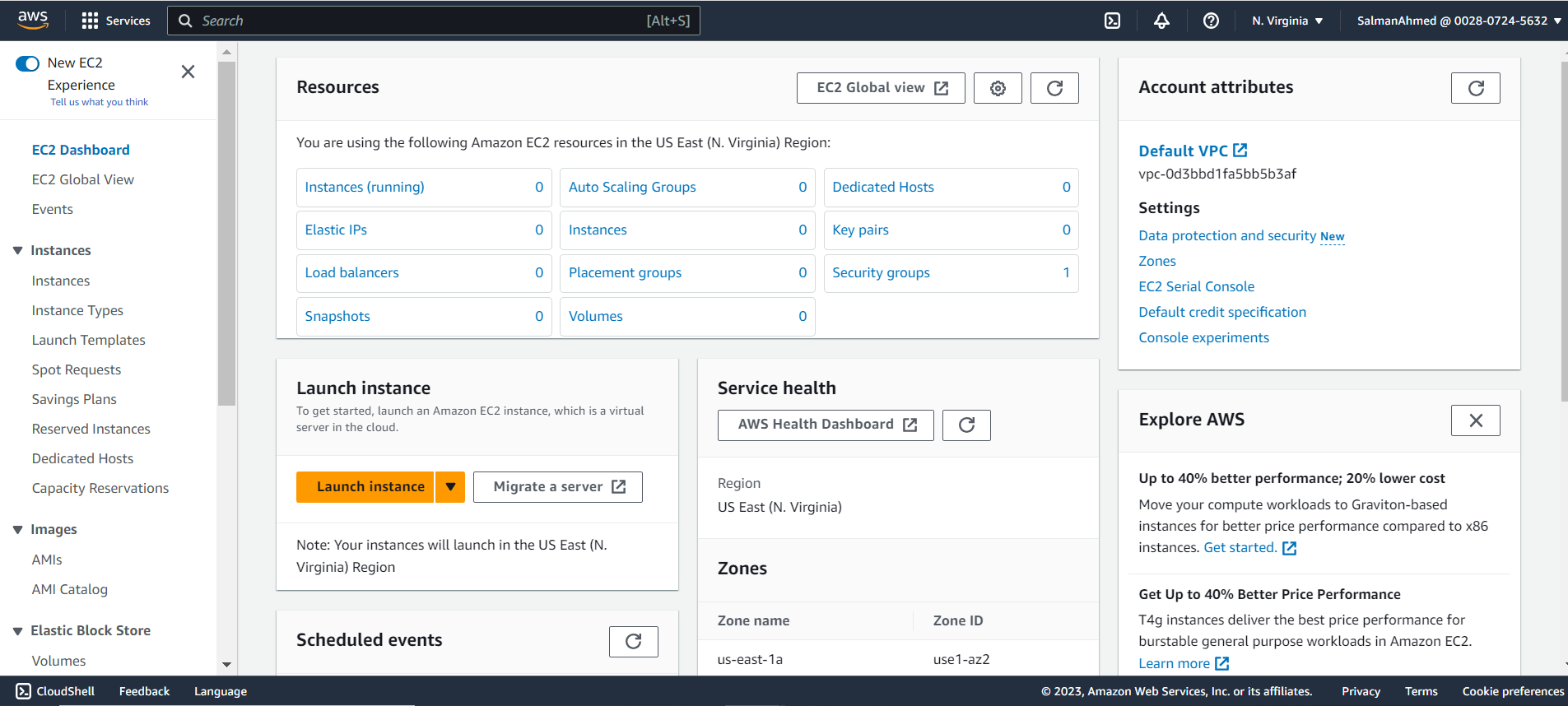Click external icon next to Learn more

[x=1222, y=663]
